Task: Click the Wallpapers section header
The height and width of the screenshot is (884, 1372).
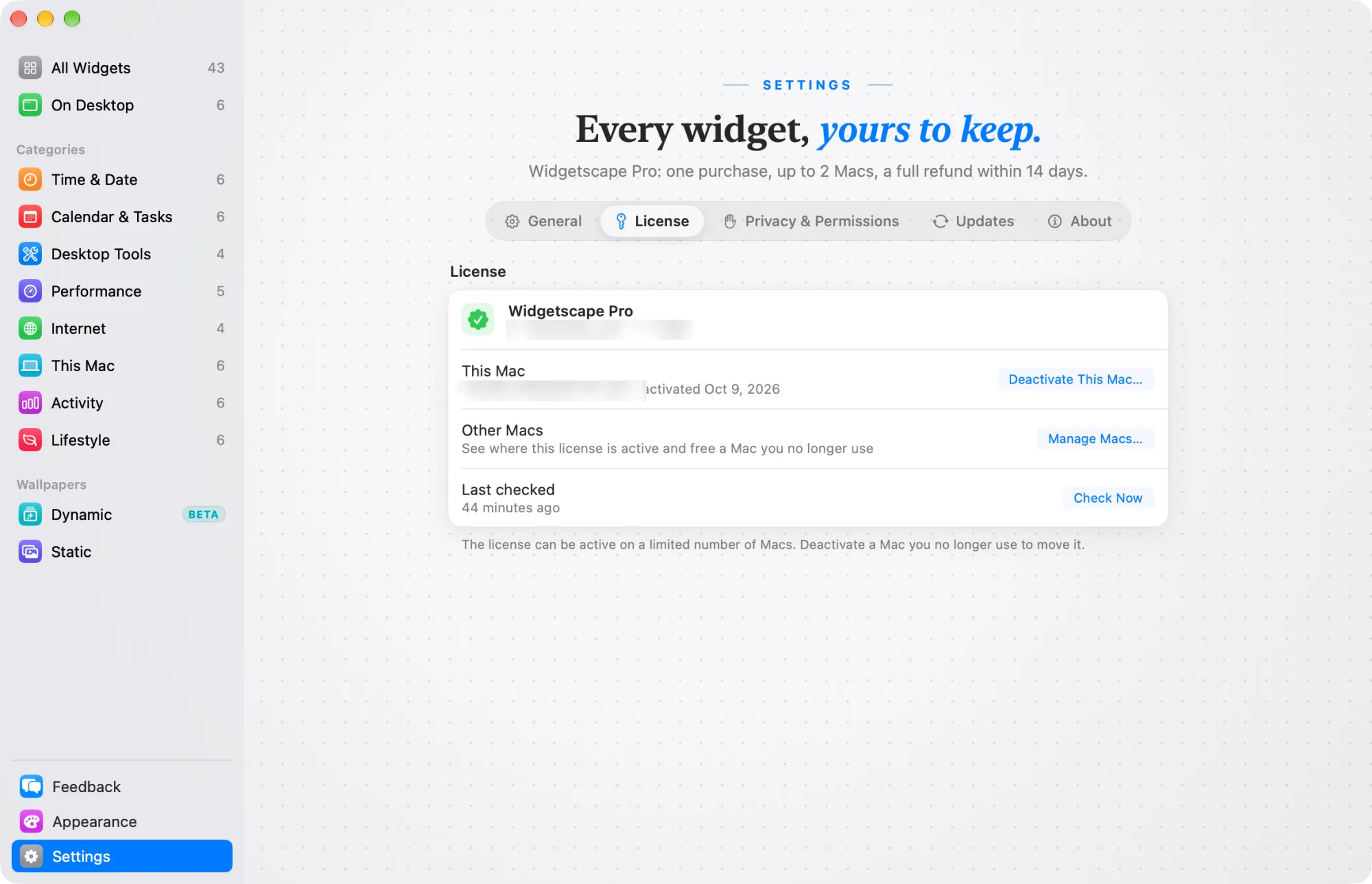Action: (x=51, y=485)
